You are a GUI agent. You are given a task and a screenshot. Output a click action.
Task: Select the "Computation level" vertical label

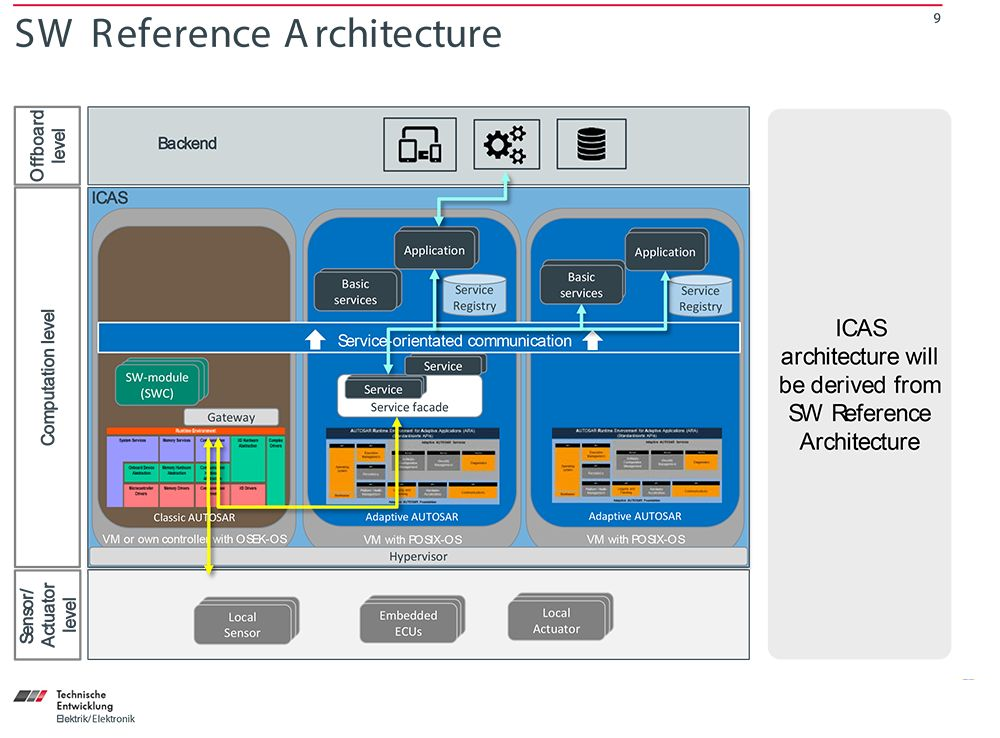tap(48, 377)
